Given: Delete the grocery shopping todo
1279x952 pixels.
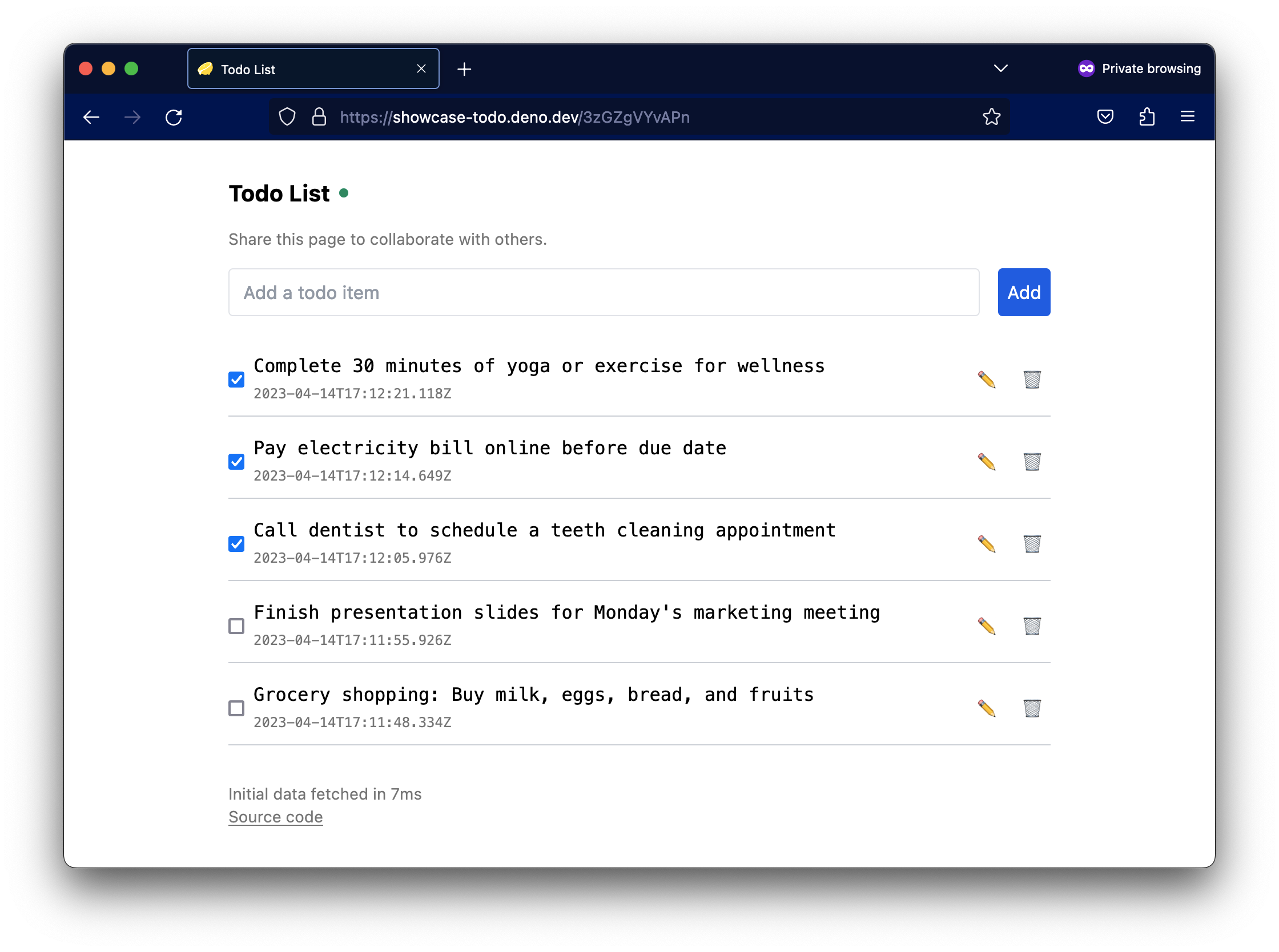Looking at the screenshot, I should pos(1031,708).
